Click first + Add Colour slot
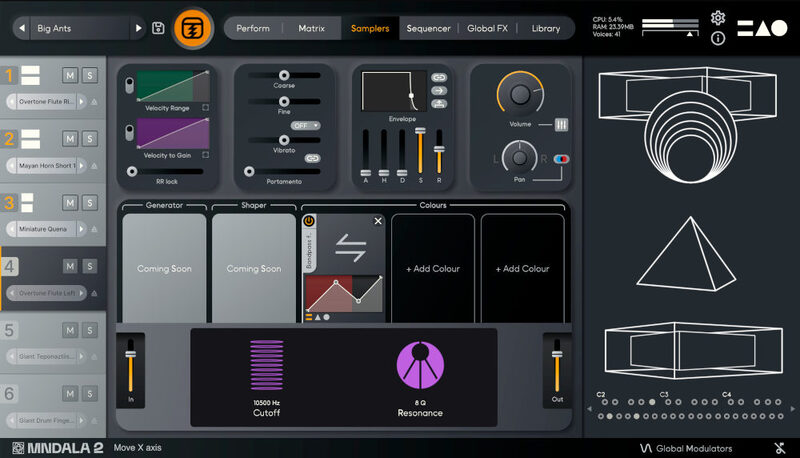 433,269
